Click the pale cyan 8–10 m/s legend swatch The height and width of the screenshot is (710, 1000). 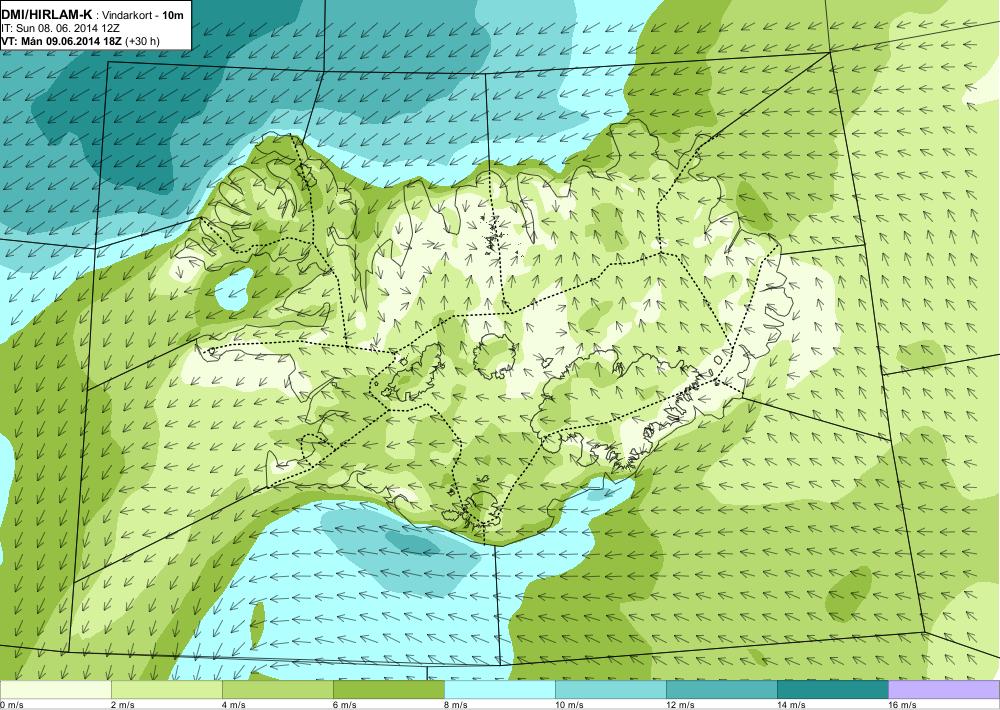pos(499,690)
